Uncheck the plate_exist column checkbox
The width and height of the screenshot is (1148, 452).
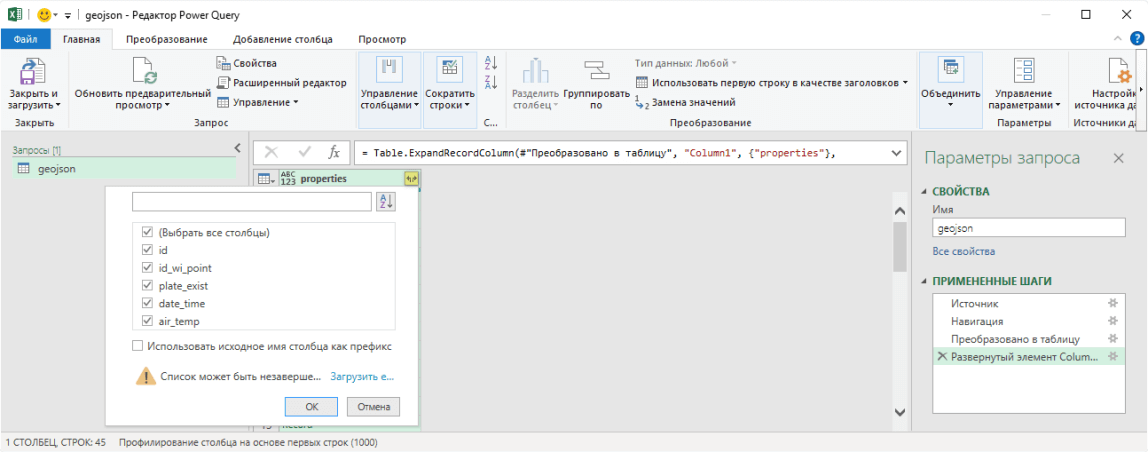coord(148,286)
